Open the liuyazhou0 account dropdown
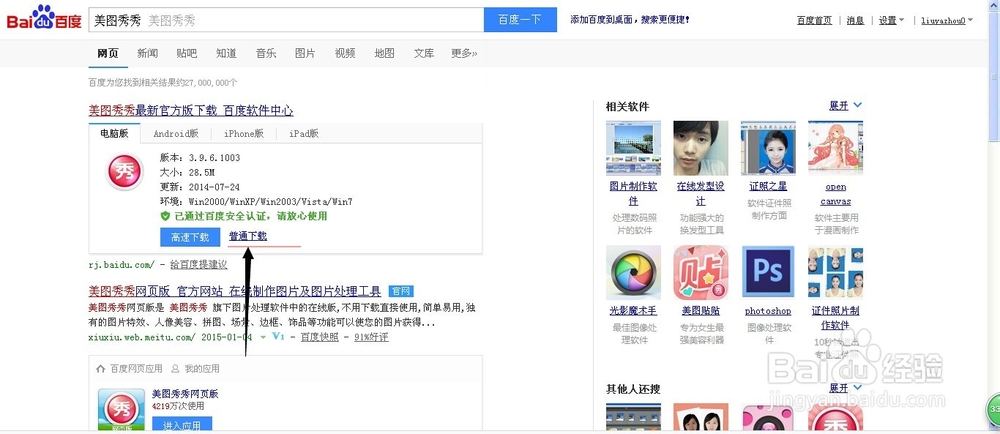 (947, 20)
